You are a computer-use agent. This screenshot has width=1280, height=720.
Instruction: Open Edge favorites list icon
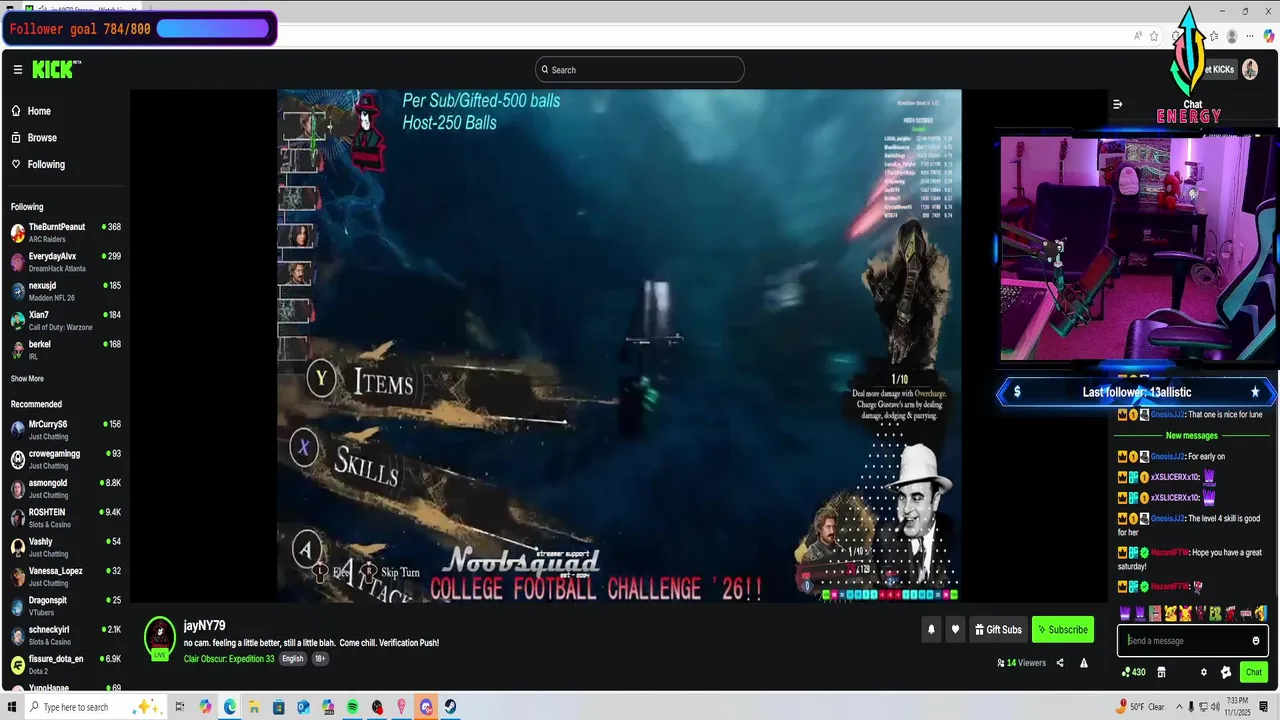pyautogui.click(x=1213, y=36)
